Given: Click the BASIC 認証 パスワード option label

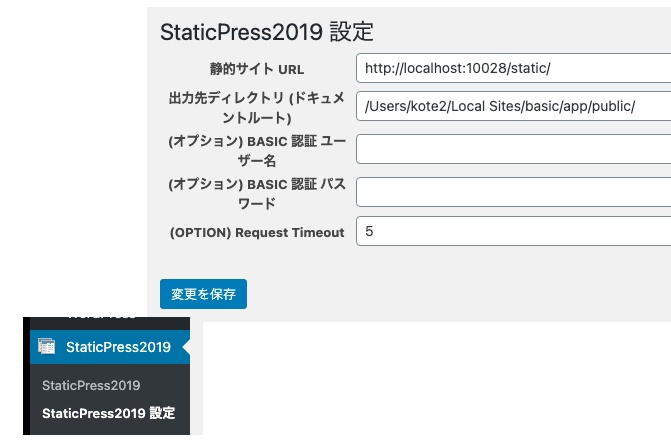Looking at the screenshot, I should [x=257, y=192].
